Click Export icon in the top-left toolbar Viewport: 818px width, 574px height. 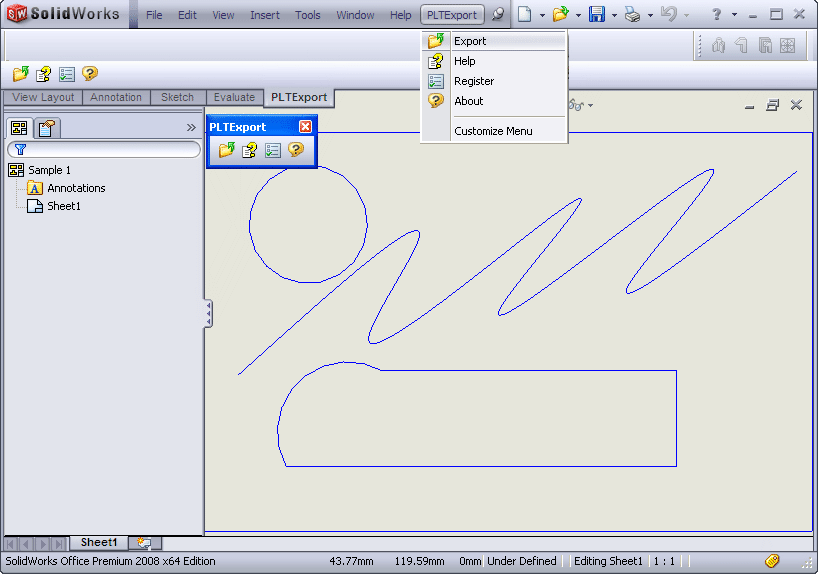coord(21,74)
